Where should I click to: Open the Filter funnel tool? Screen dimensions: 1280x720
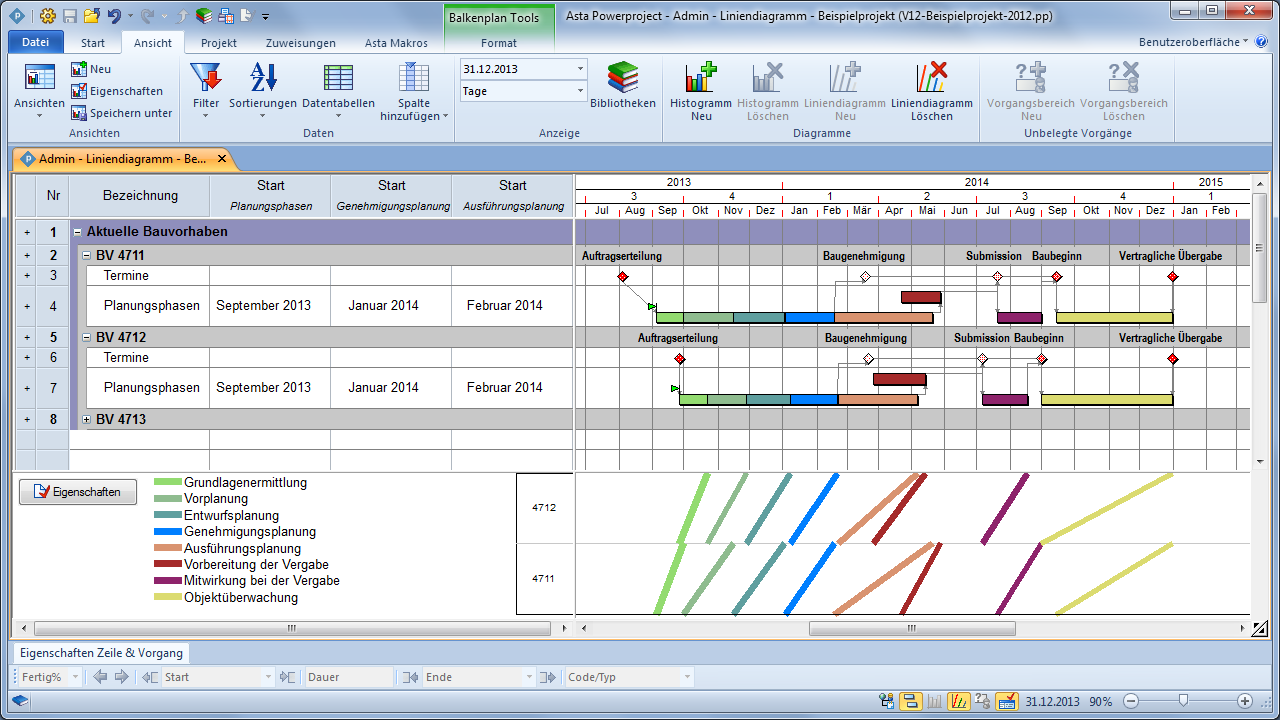206,89
